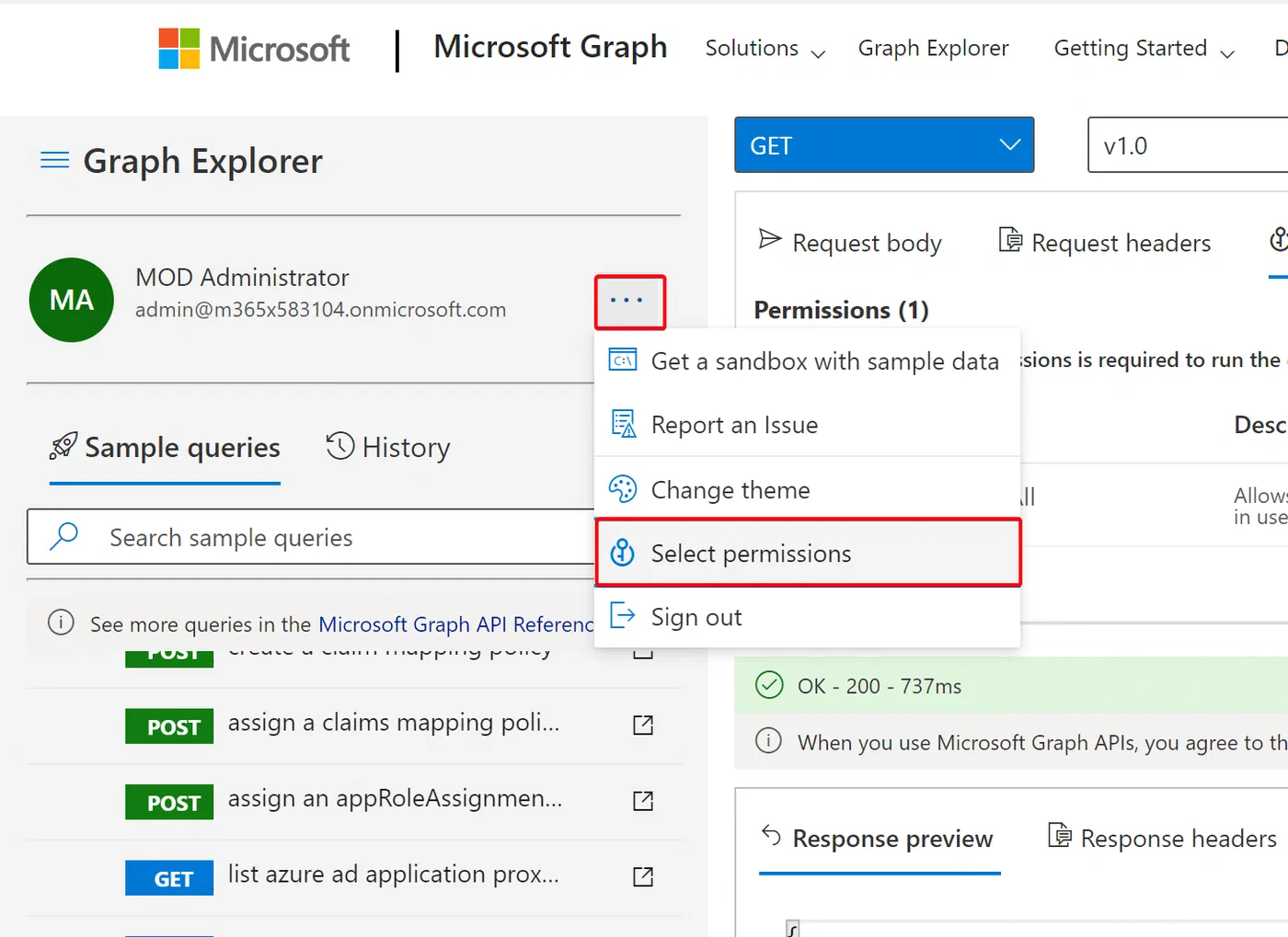Screen dimensions: 1288x937
Task: Click the sandbox console icon
Action: point(623,360)
